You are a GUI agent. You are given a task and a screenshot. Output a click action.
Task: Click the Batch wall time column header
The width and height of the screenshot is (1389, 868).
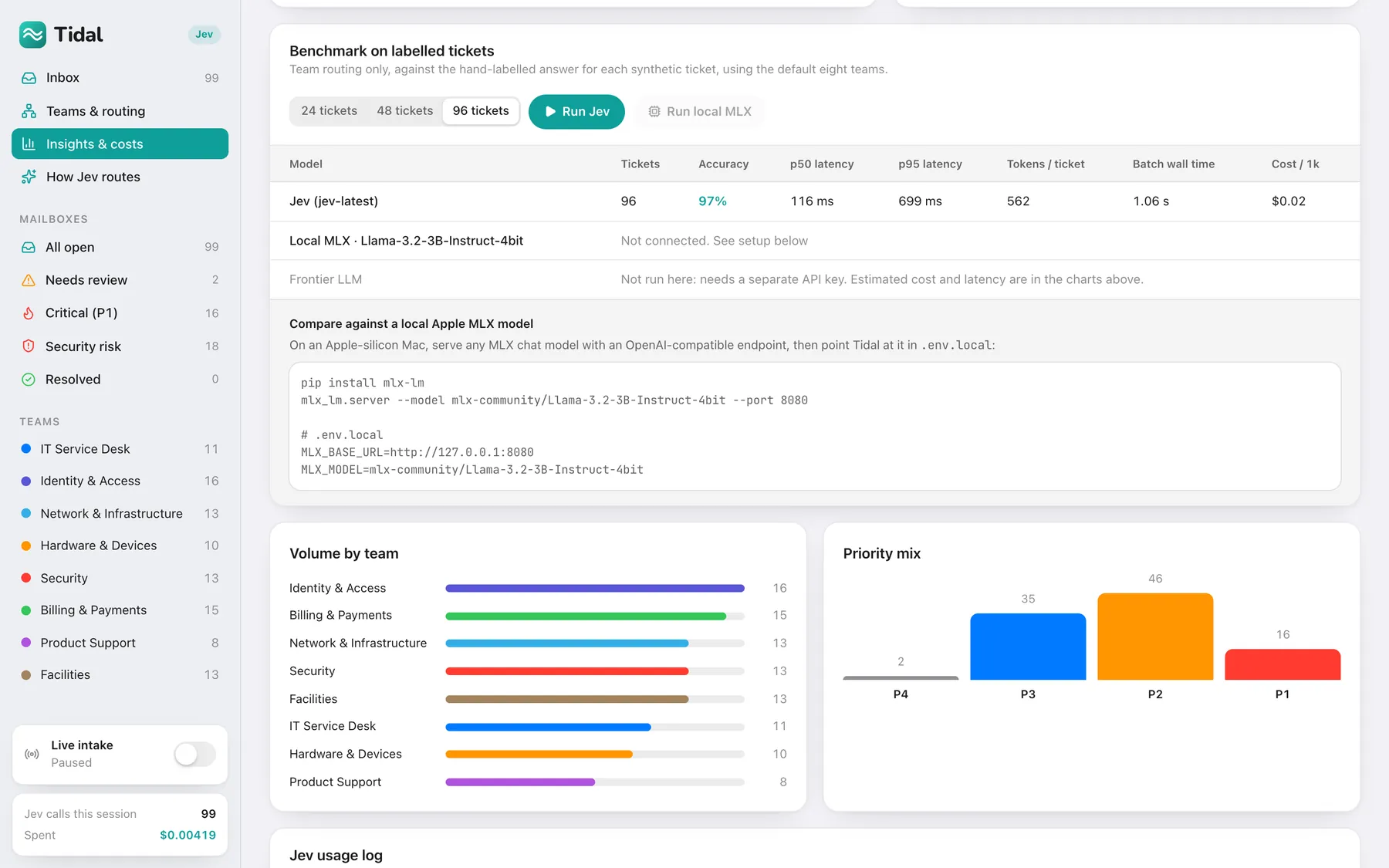(1174, 164)
